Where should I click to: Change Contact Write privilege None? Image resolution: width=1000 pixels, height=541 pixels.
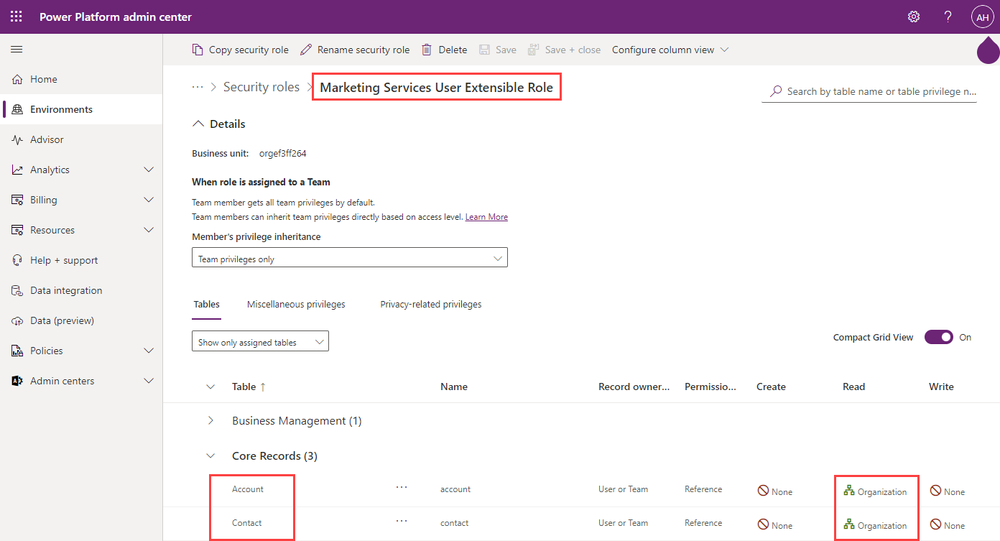click(x=947, y=525)
